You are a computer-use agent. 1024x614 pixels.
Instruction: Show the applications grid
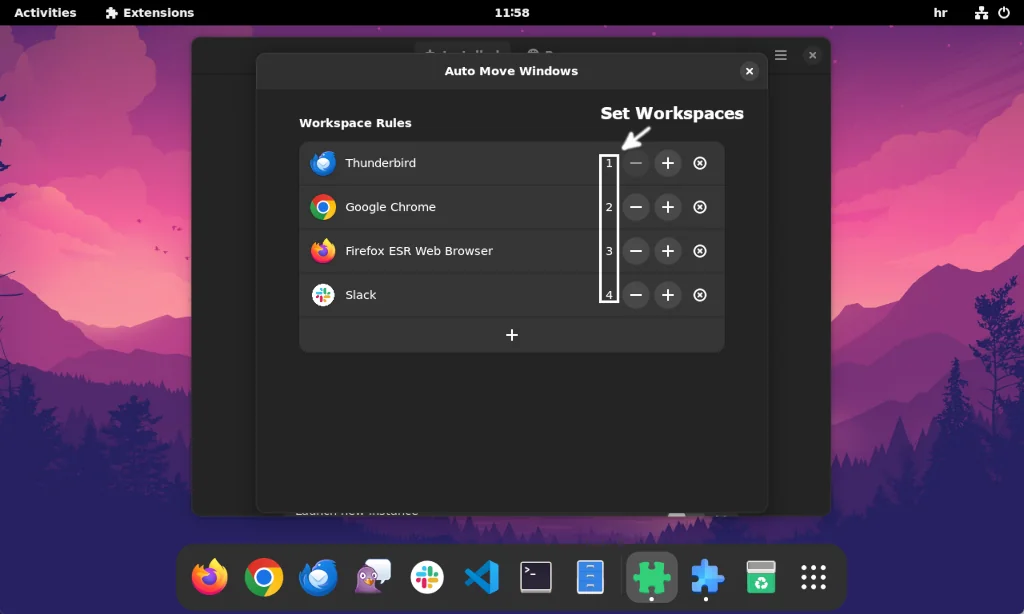click(814, 577)
